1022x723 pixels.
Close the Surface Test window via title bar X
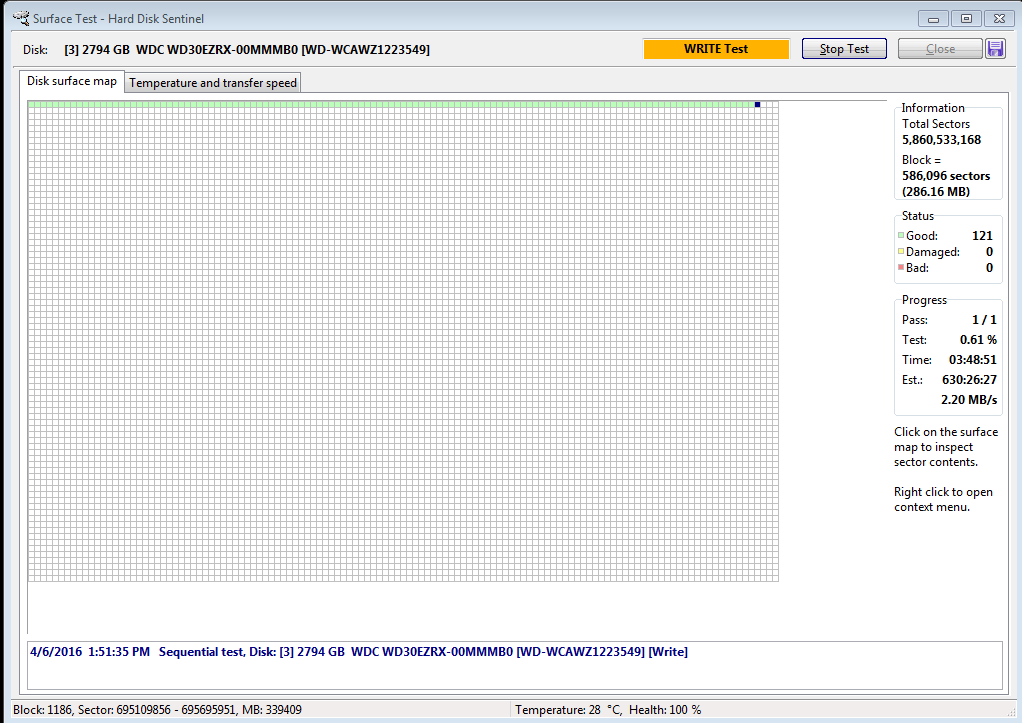(x=999, y=18)
